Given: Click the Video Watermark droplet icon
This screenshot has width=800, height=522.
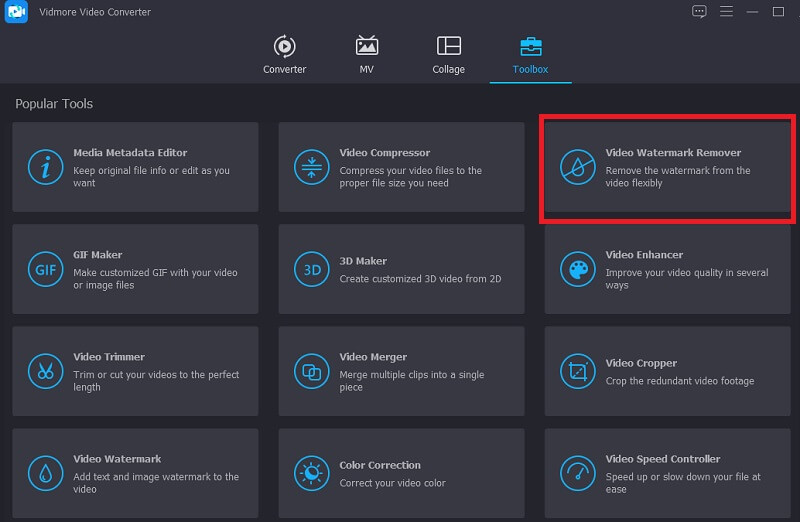Looking at the screenshot, I should (45, 472).
